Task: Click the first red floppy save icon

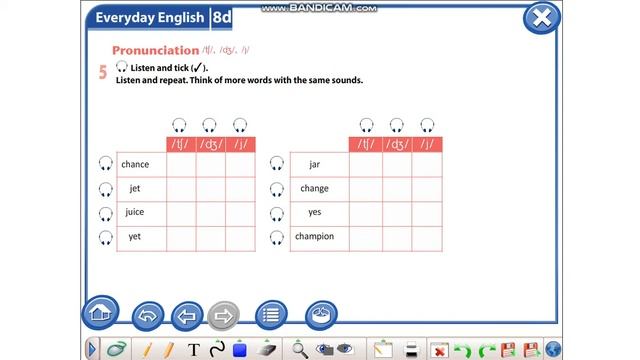Action: tap(509, 350)
